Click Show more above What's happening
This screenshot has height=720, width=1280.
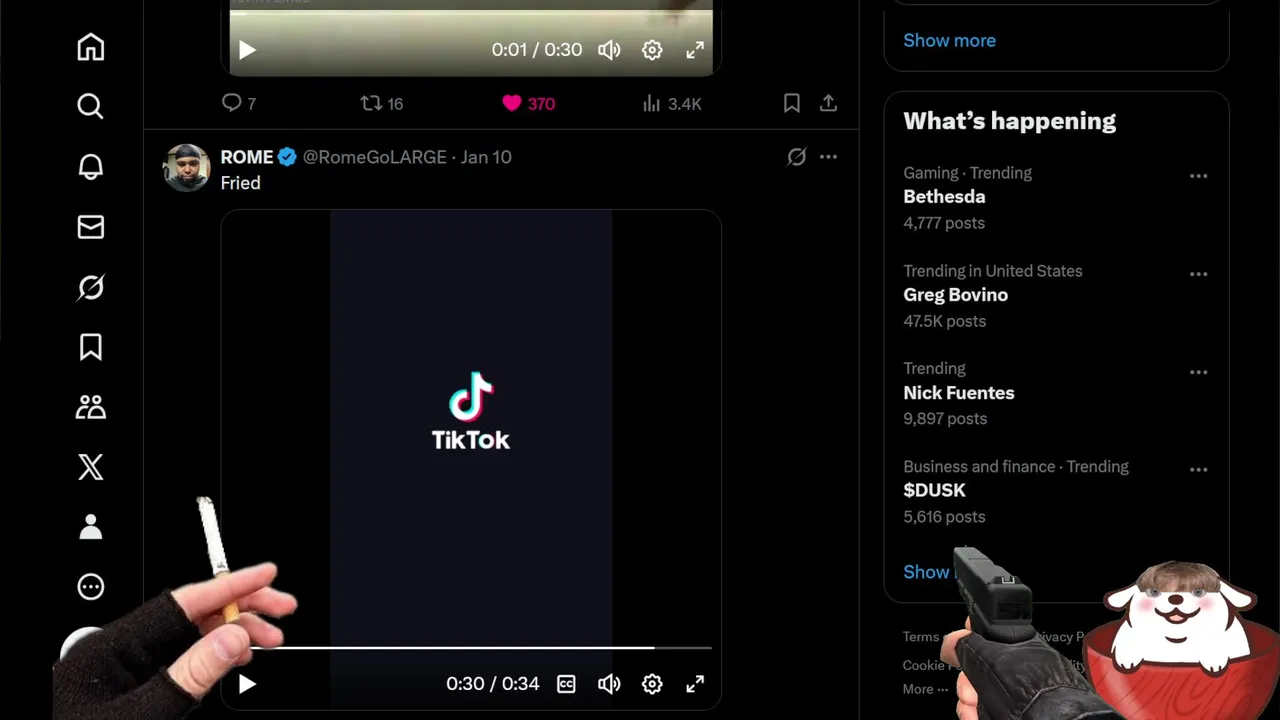949,40
